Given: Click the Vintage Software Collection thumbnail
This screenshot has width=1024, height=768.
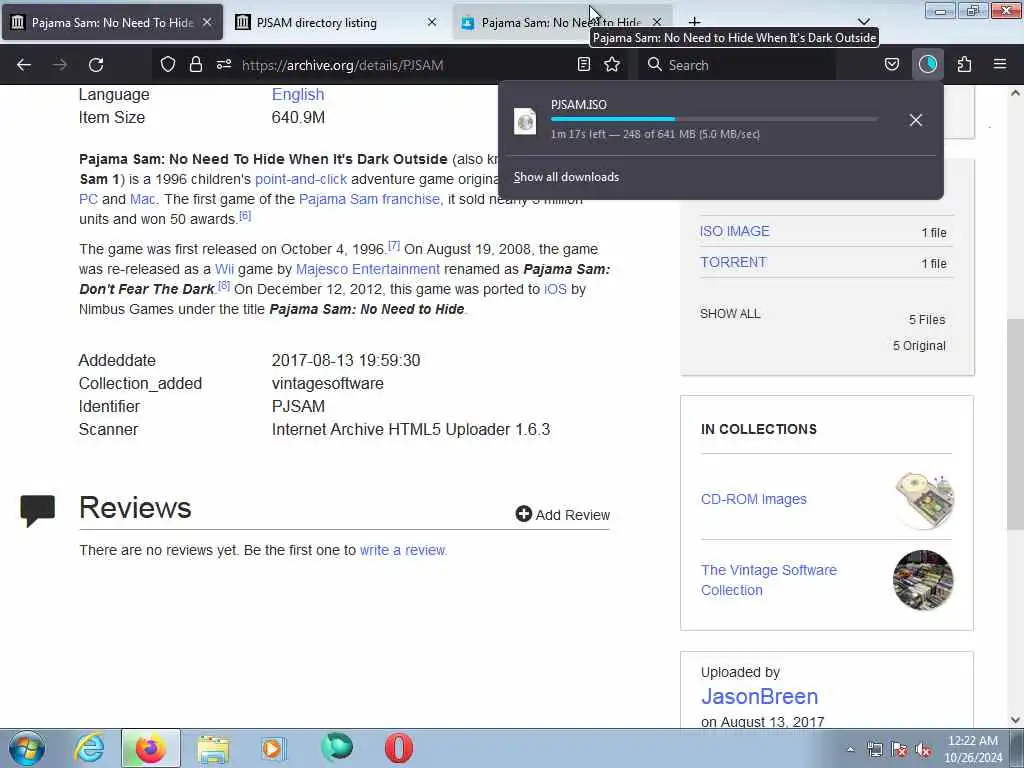Looking at the screenshot, I should pos(923,580).
